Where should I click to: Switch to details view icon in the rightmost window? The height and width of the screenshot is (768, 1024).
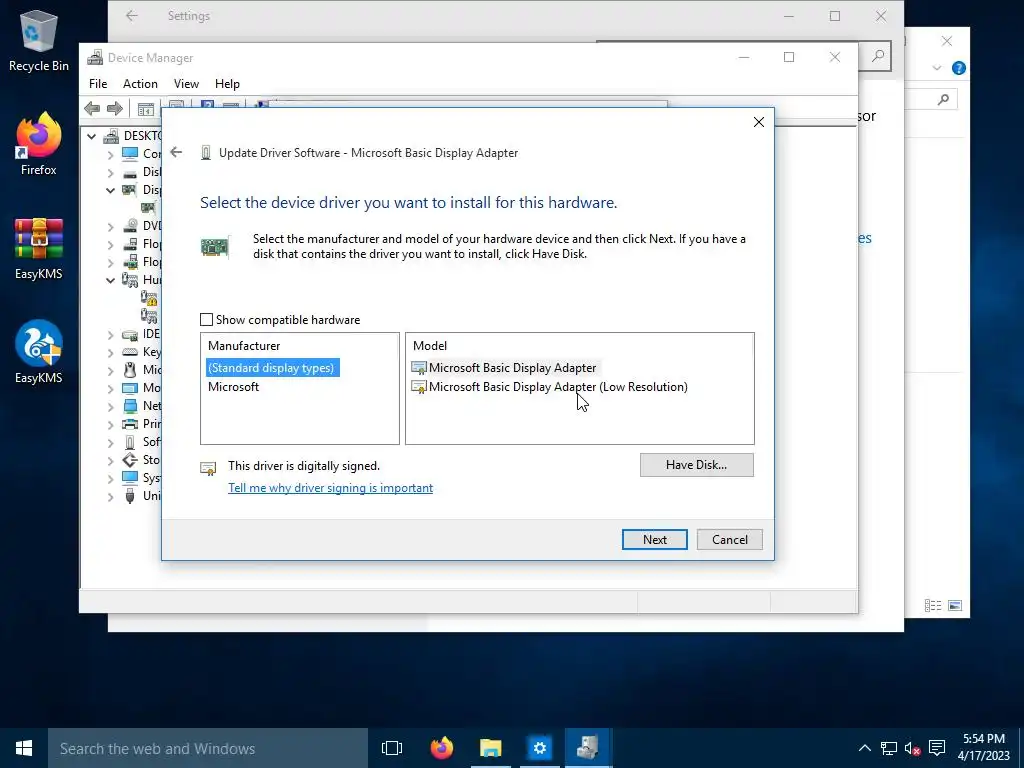[x=933, y=605]
